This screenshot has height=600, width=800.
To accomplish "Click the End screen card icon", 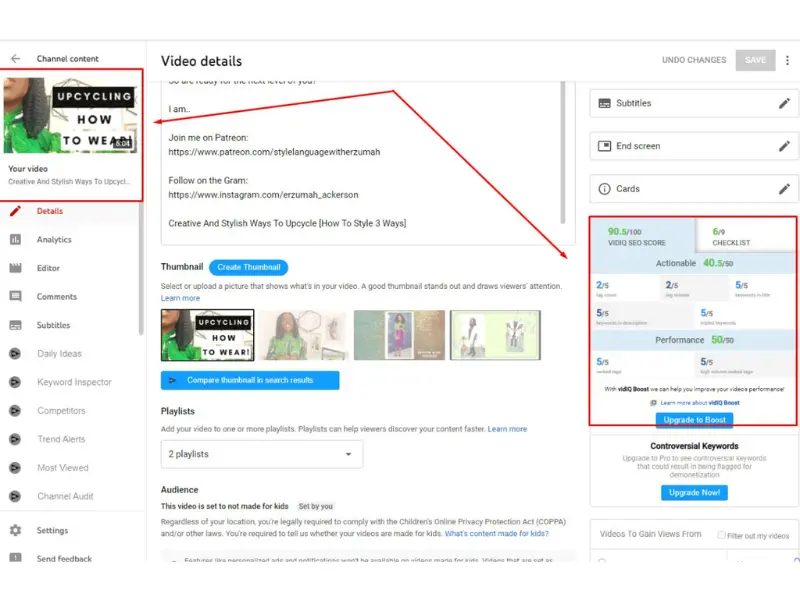I will coord(604,146).
